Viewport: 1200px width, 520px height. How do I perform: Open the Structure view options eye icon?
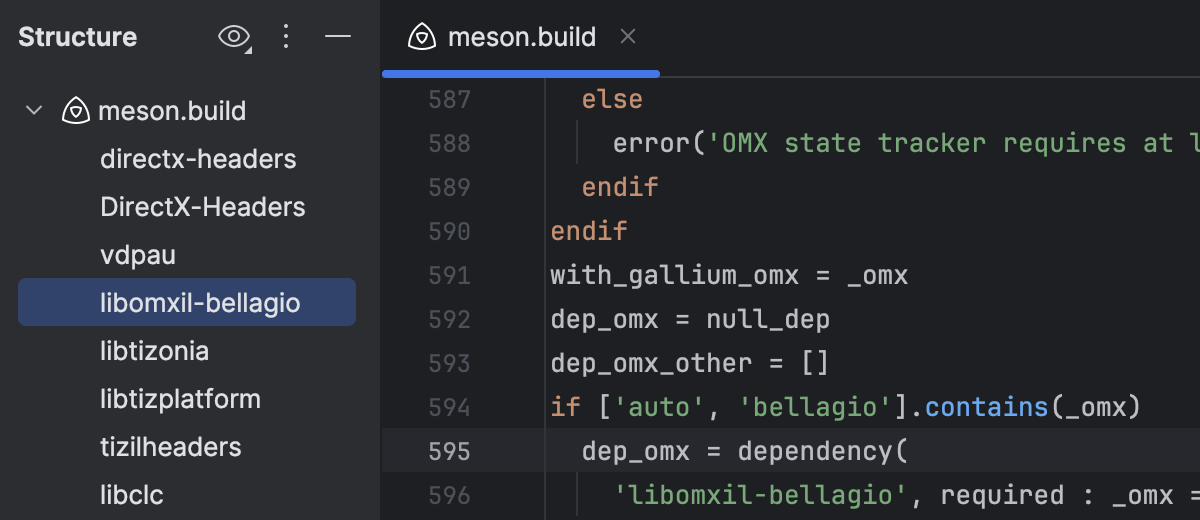click(x=234, y=38)
